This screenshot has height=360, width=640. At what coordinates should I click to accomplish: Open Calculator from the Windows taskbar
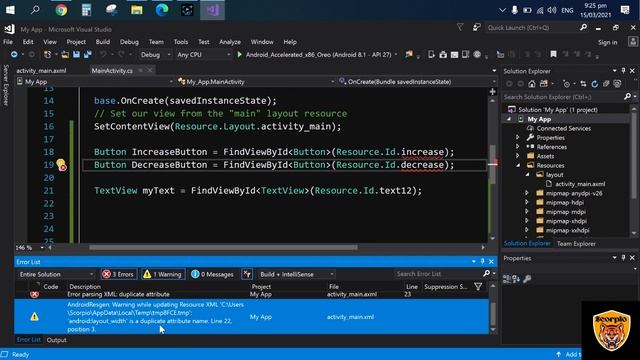coord(86,10)
